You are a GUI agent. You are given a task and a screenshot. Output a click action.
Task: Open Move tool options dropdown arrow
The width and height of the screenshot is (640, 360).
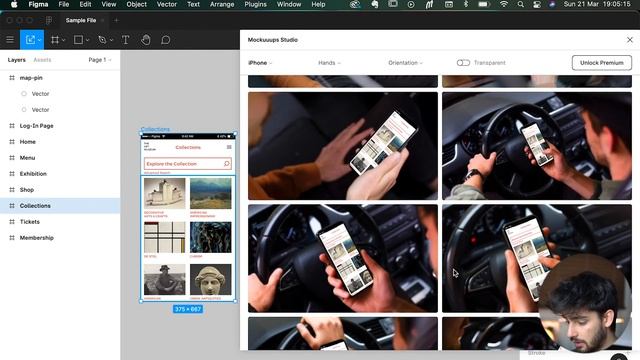40,40
